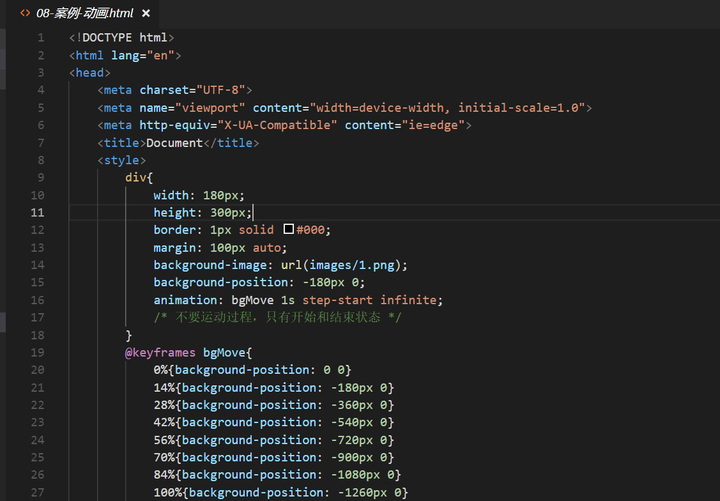The width and height of the screenshot is (720, 501).
Task: Select the 08-案例-动画.html tab title
Action: point(85,13)
